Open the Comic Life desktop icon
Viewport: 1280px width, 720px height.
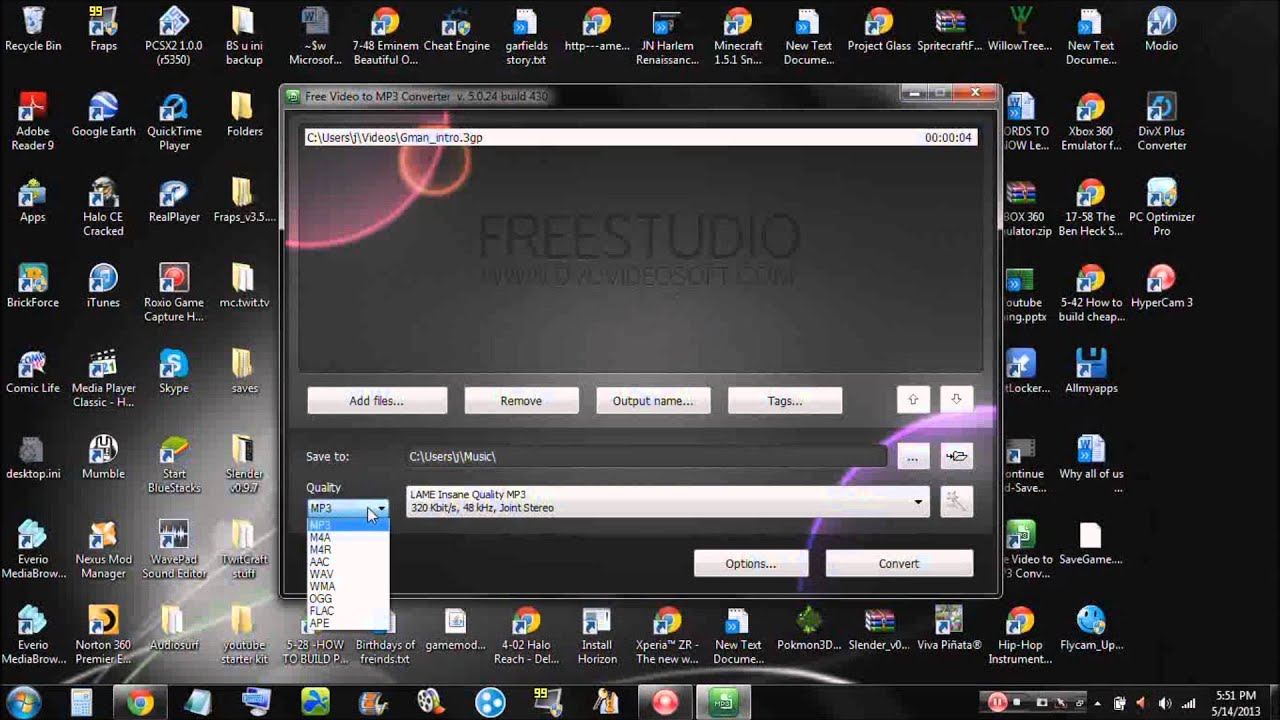33,372
